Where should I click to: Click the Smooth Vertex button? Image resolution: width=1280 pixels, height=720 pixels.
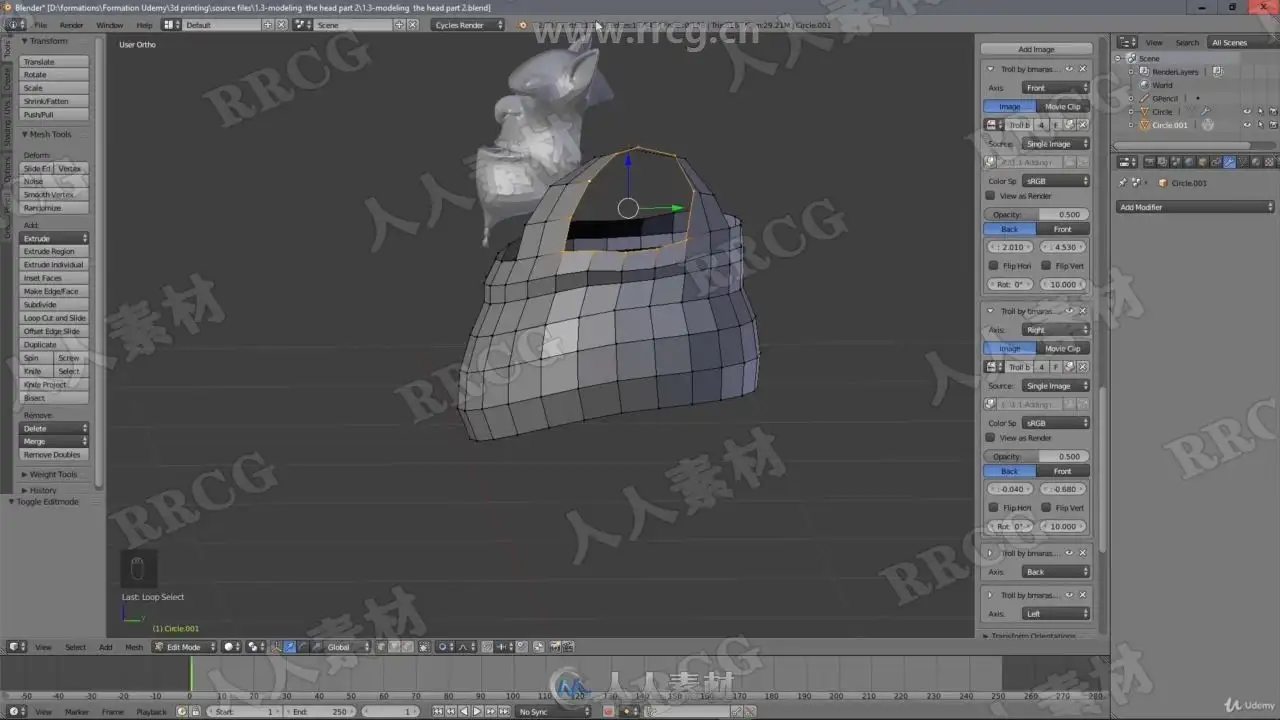click(x=55, y=195)
